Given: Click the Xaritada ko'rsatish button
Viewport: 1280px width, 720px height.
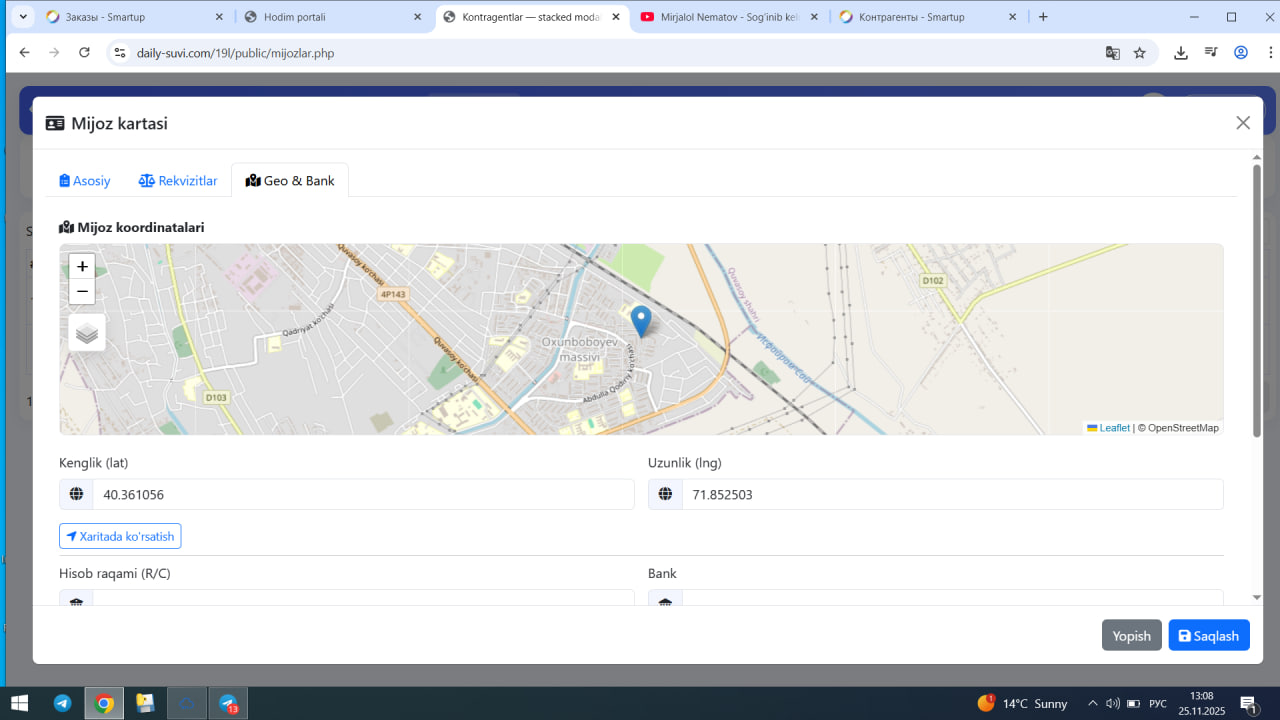Looking at the screenshot, I should [x=120, y=537].
